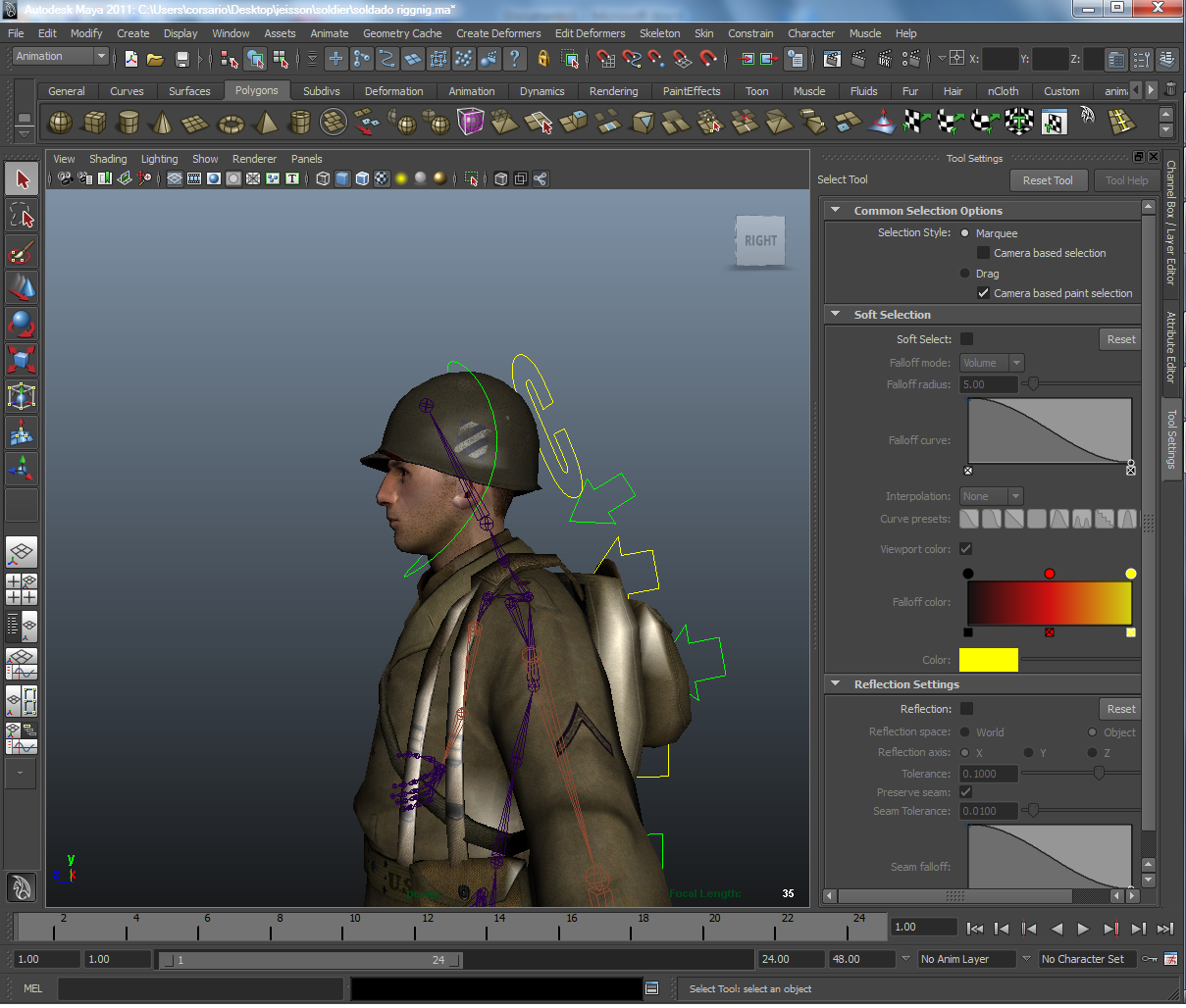
Task: Switch to the Rendering shelf tab
Action: click(x=613, y=91)
